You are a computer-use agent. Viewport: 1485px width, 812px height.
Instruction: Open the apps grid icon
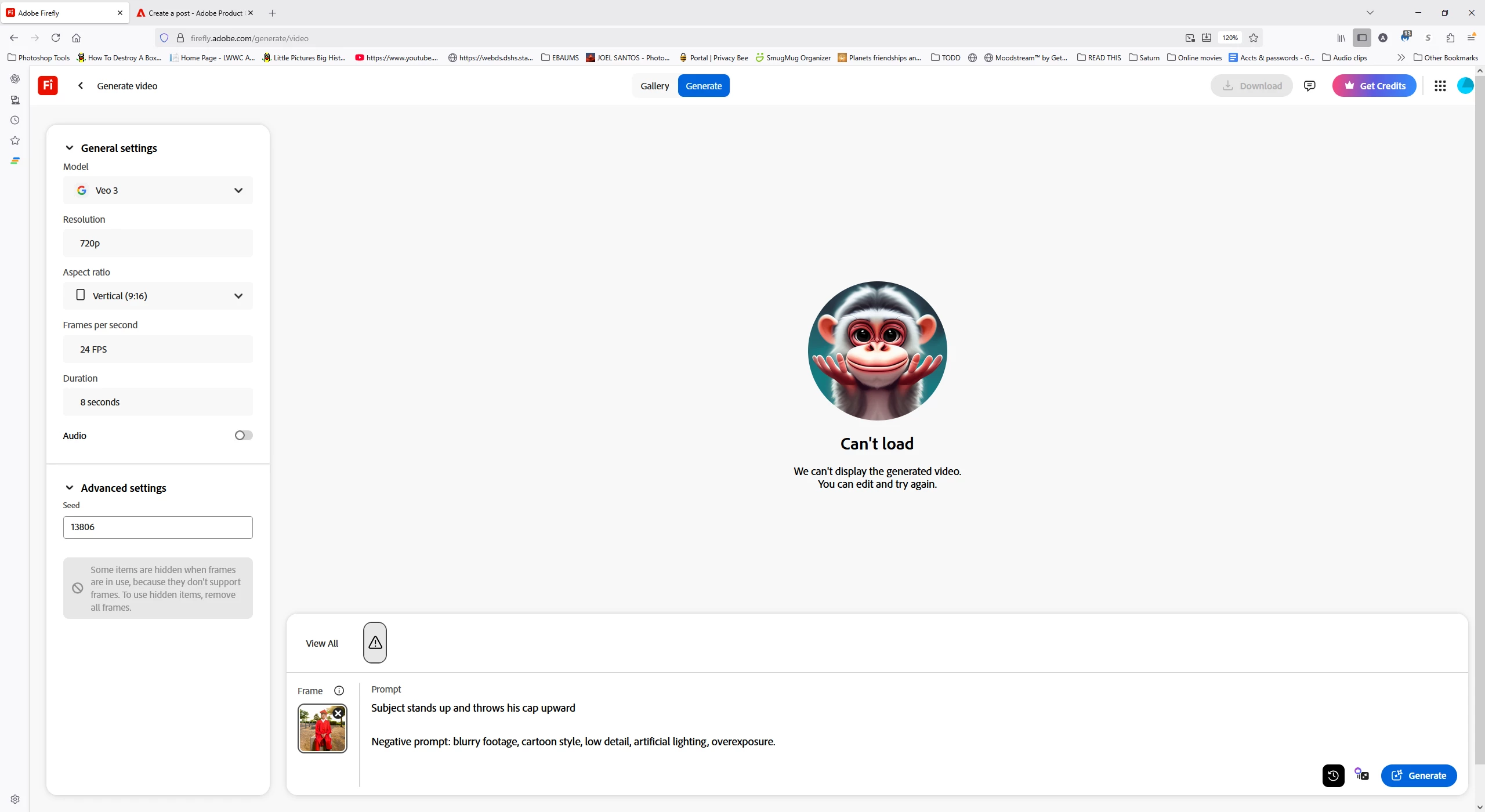pos(1440,86)
